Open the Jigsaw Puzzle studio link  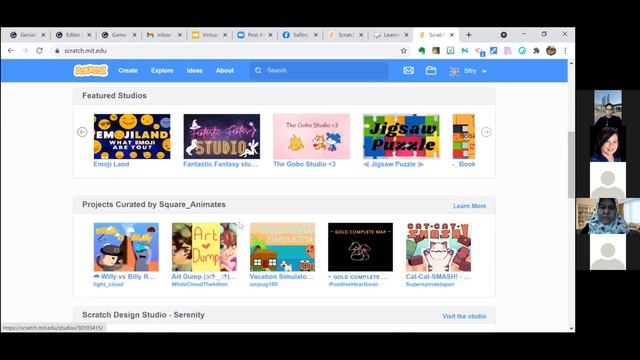[x=393, y=164]
